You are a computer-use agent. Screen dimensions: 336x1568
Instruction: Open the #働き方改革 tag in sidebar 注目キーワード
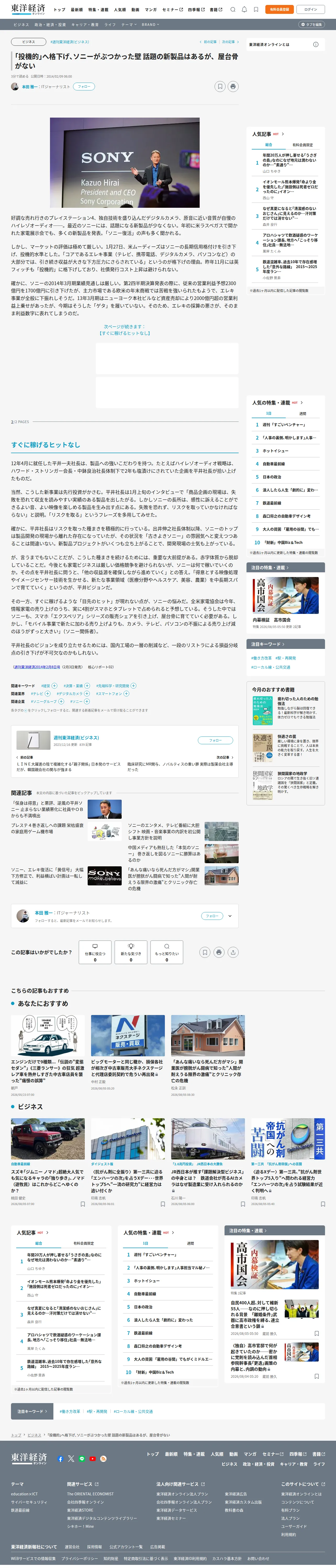tap(262, 658)
